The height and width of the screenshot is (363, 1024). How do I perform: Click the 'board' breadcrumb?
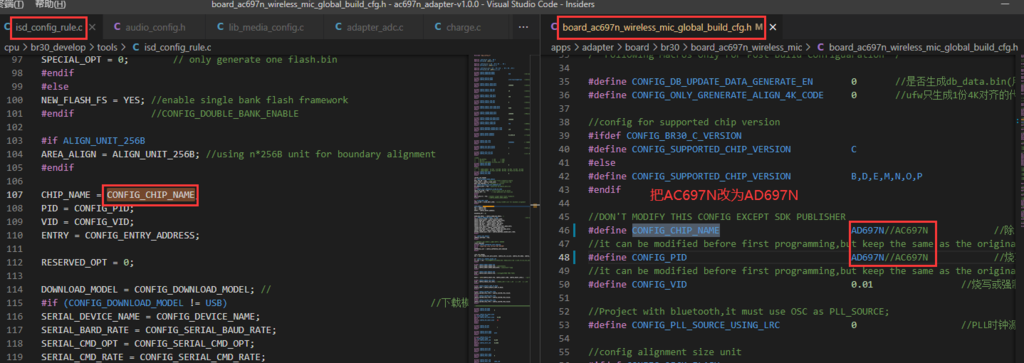637,47
